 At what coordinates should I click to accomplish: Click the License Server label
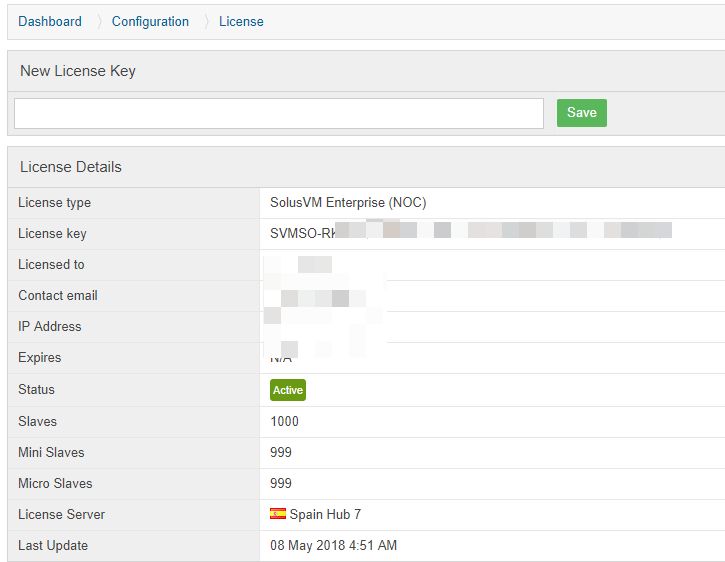(x=61, y=514)
